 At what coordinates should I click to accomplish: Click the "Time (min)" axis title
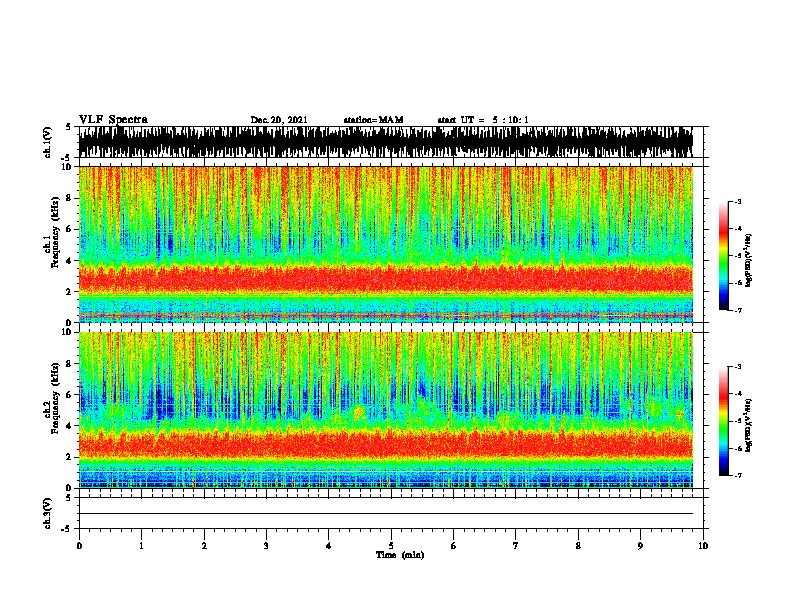pyautogui.click(x=400, y=555)
